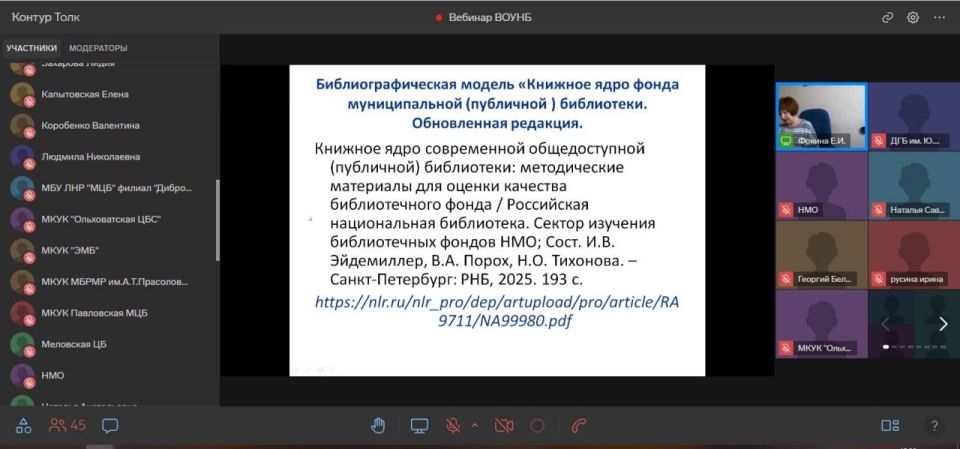Click muted mic badge on русина ирина tile

pyautogui.click(x=878, y=279)
